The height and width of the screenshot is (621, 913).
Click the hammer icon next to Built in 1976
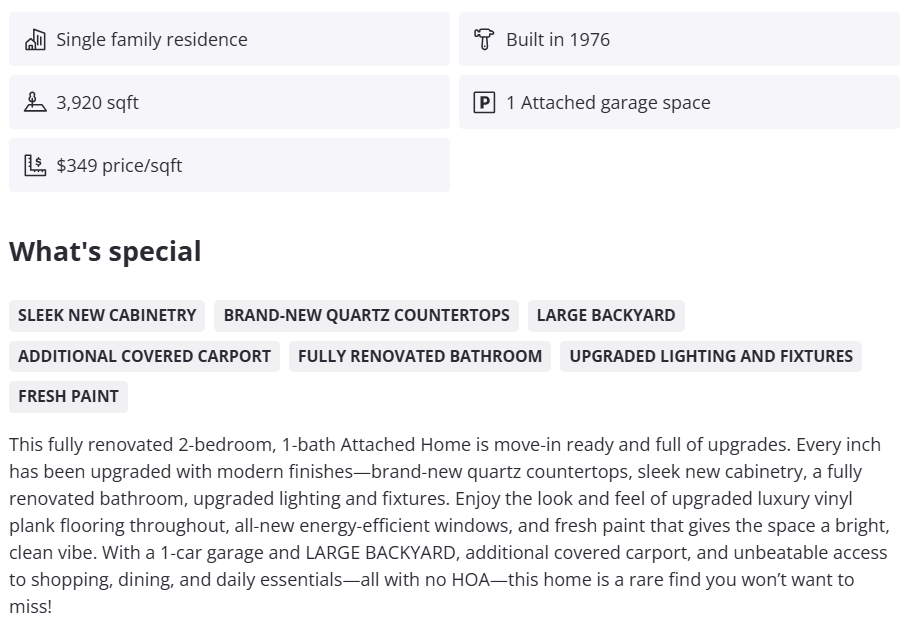[484, 40]
